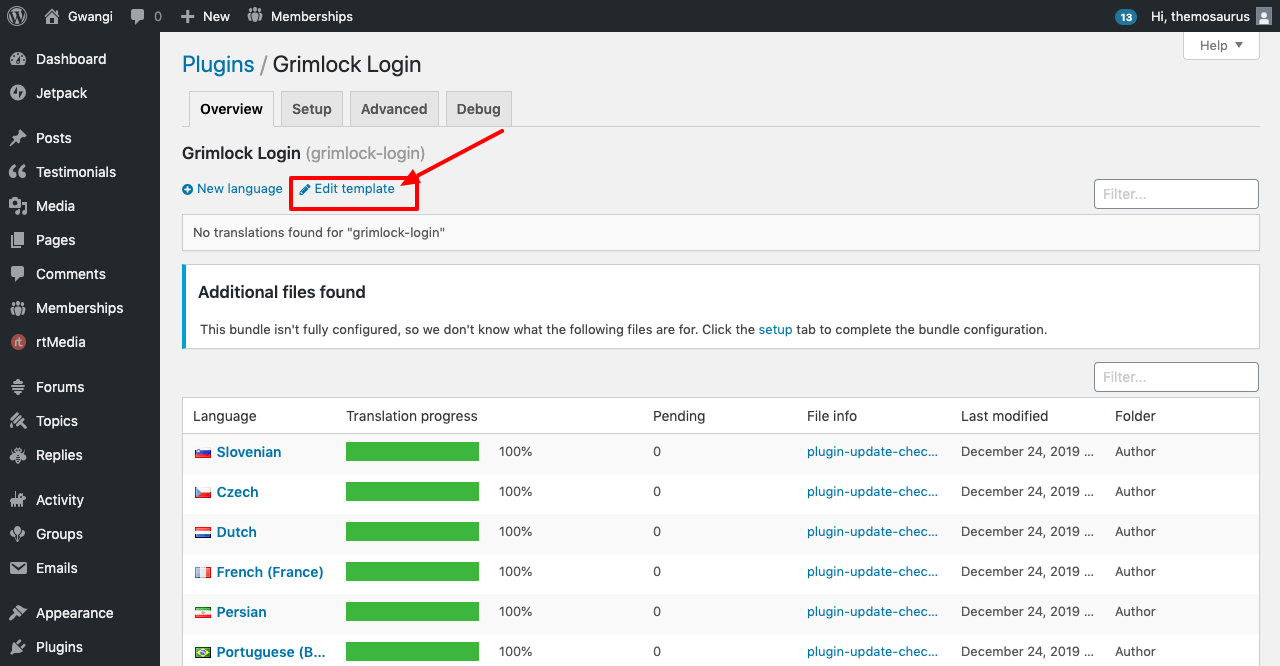
Task: Open the Debug tab
Action: [x=478, y=109]
